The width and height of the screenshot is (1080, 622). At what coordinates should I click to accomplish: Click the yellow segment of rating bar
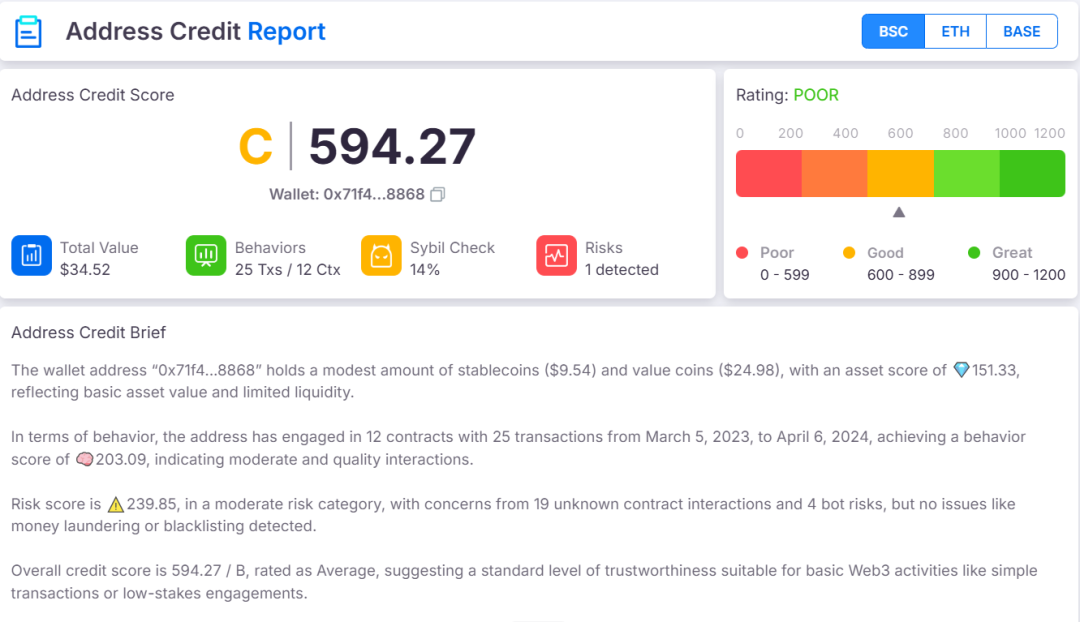(900, 174)
